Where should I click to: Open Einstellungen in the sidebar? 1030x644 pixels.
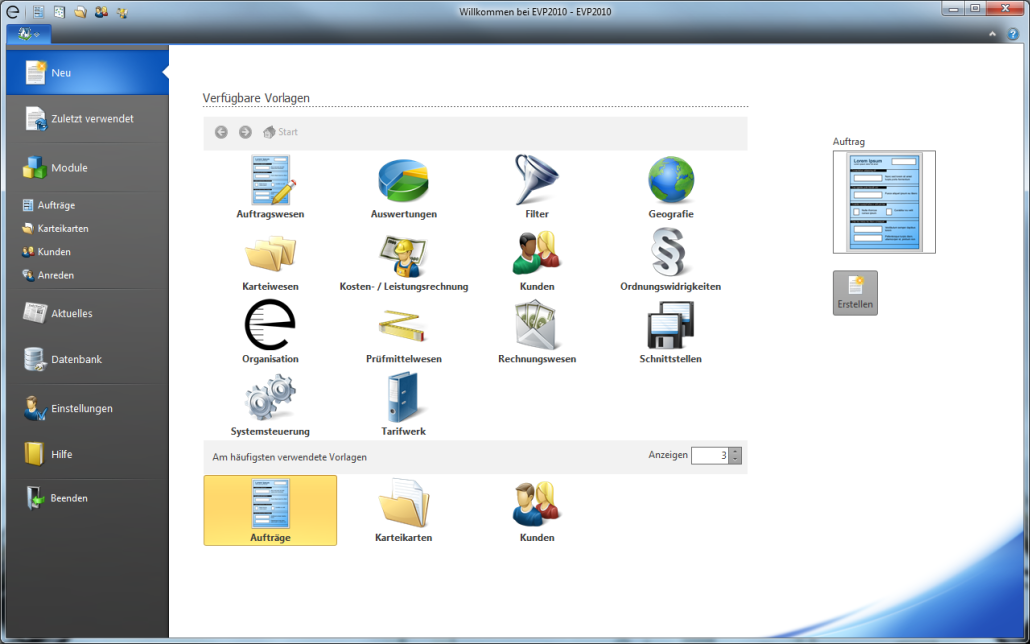(x=87, y=408)
